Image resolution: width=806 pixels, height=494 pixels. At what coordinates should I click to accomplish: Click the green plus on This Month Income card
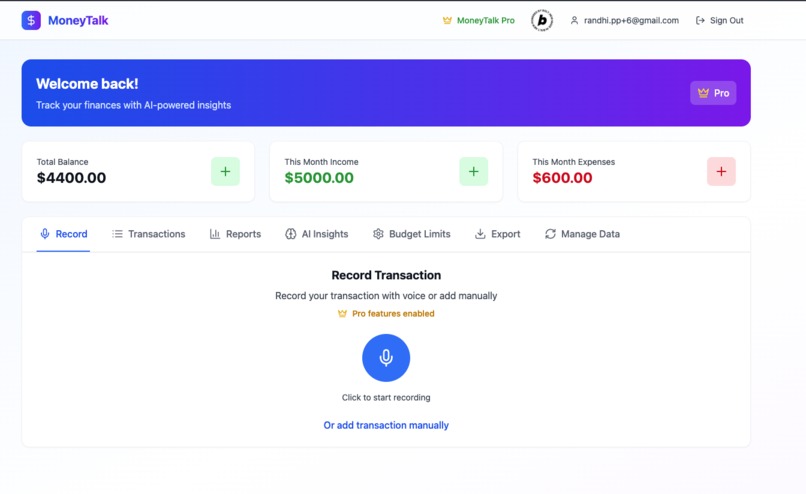[473, 172]
